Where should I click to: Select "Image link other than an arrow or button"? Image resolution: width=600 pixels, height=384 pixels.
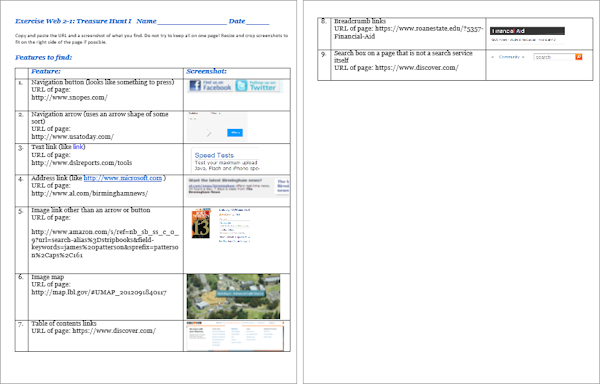[x=91, y=210]
